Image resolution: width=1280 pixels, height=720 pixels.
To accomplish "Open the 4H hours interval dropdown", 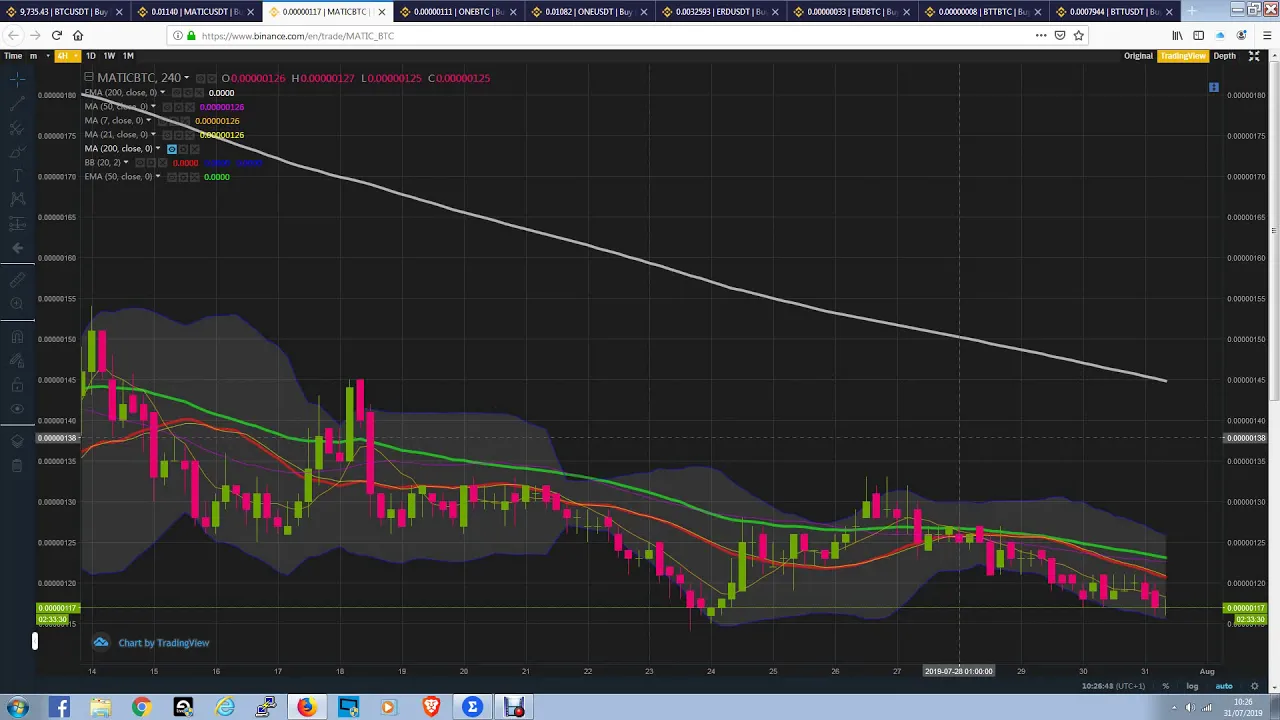I will (x=65, y=56).
